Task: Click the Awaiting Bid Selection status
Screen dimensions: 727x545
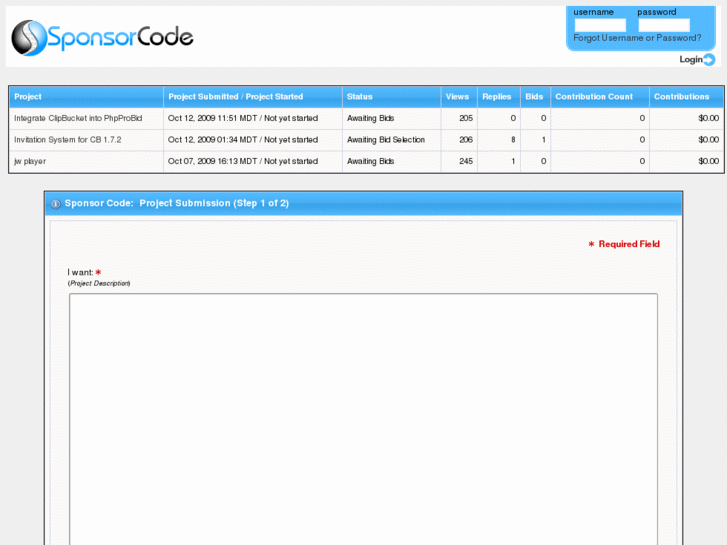Action: [x=386, y=140]
